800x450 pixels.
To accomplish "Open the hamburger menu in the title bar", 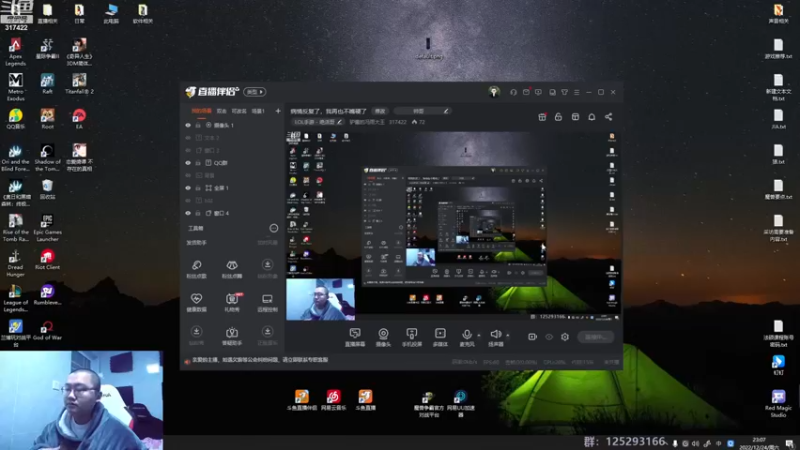I will [x=577, y=92].
